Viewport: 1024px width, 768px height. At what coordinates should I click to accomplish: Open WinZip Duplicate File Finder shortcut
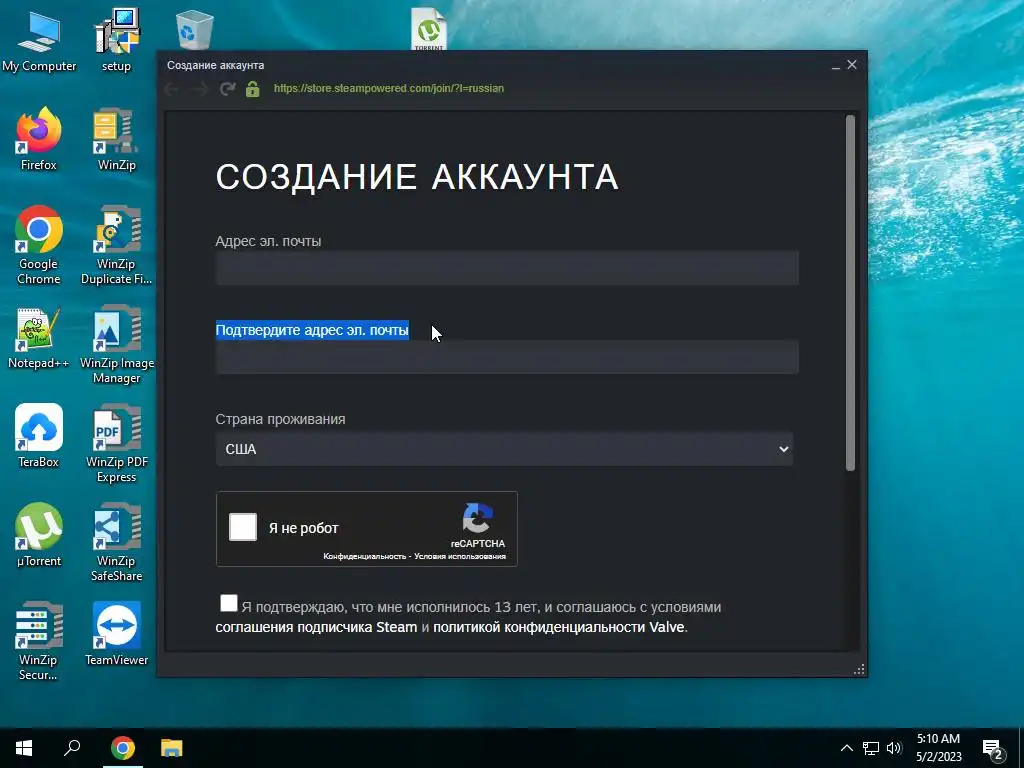coord(116,246)
